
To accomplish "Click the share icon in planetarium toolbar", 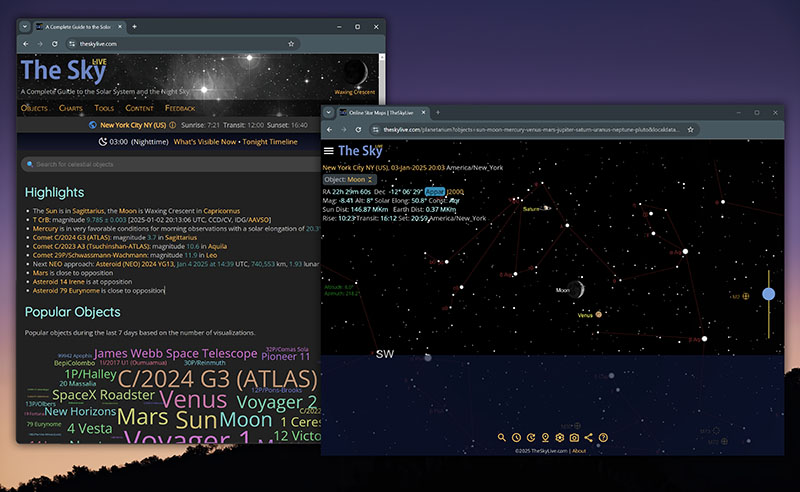I will pyautogui.click(x=588, y=437).
